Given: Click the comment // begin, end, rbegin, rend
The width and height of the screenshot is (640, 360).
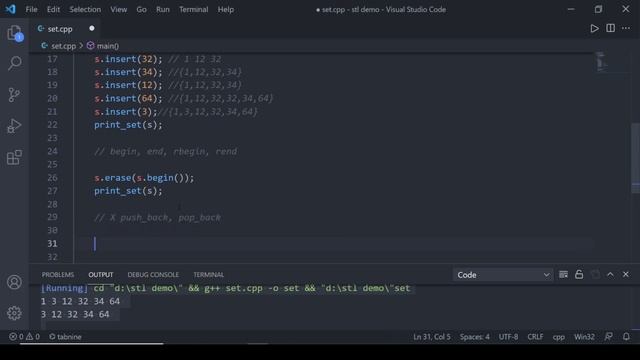Looking at the screenshot, I should coord(165,151).
